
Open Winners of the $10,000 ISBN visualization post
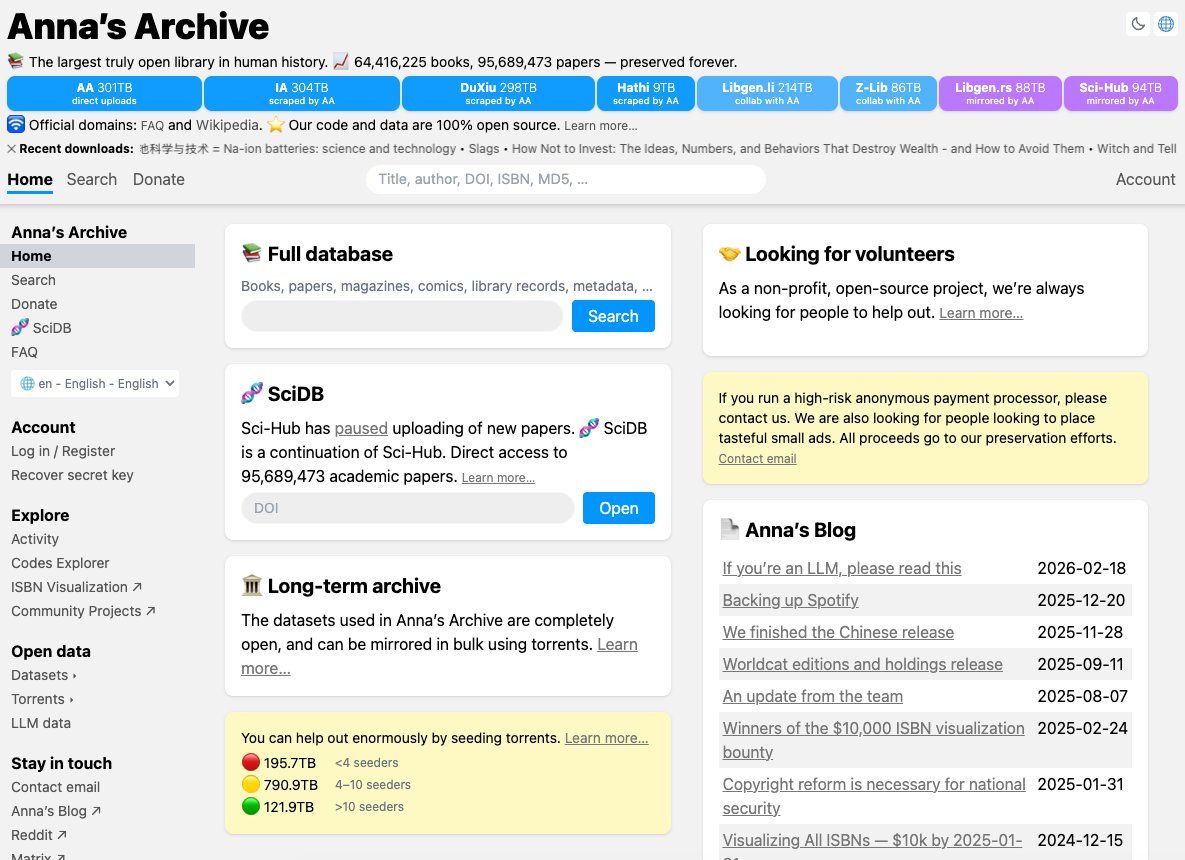(x=874, y=740)
